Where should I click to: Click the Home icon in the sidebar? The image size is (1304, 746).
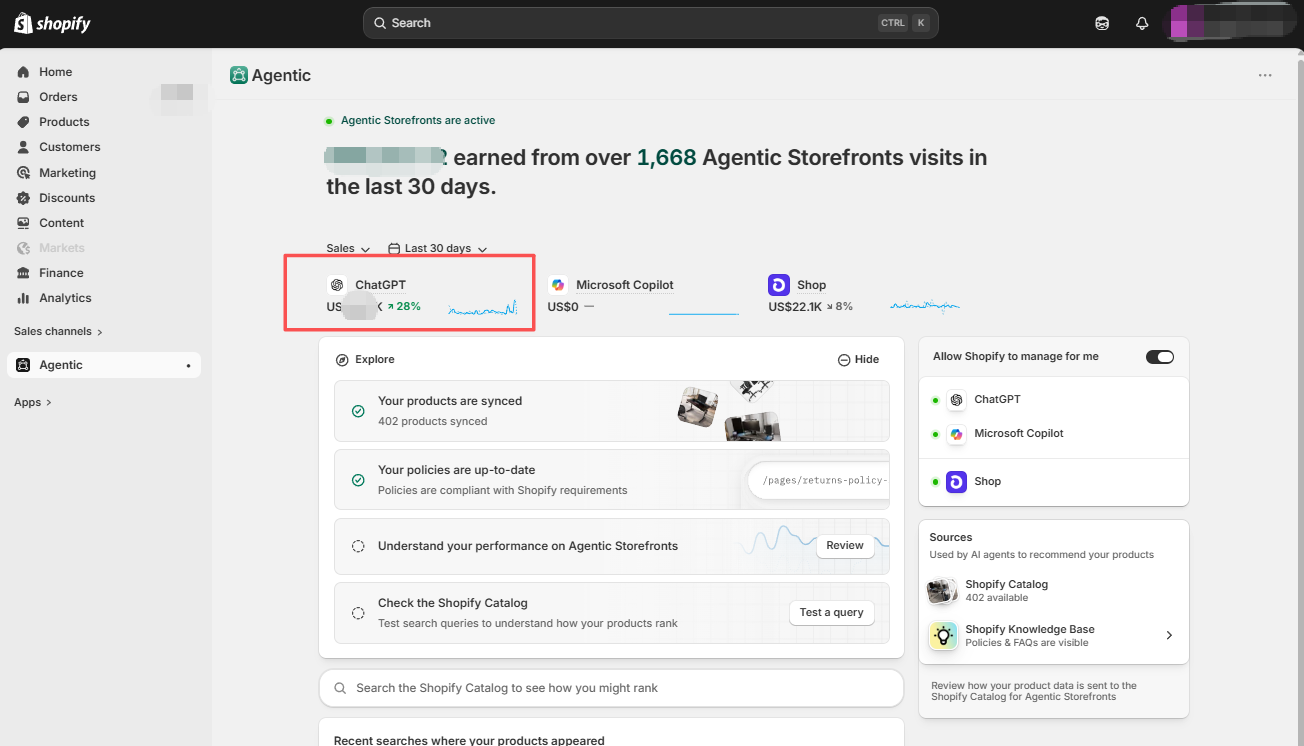point(23,72)
